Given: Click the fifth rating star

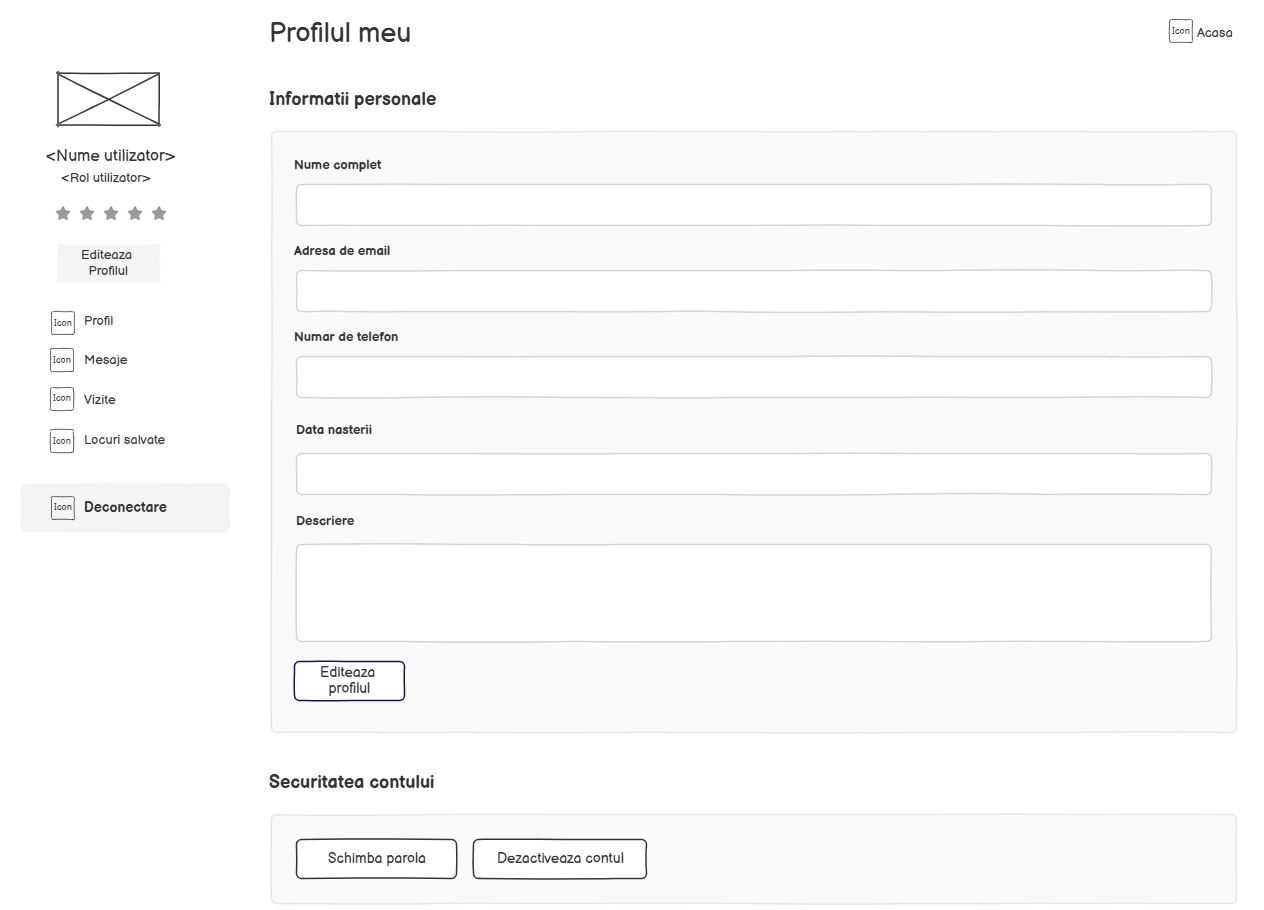Looking at the screenshot, I should [159, 213].
